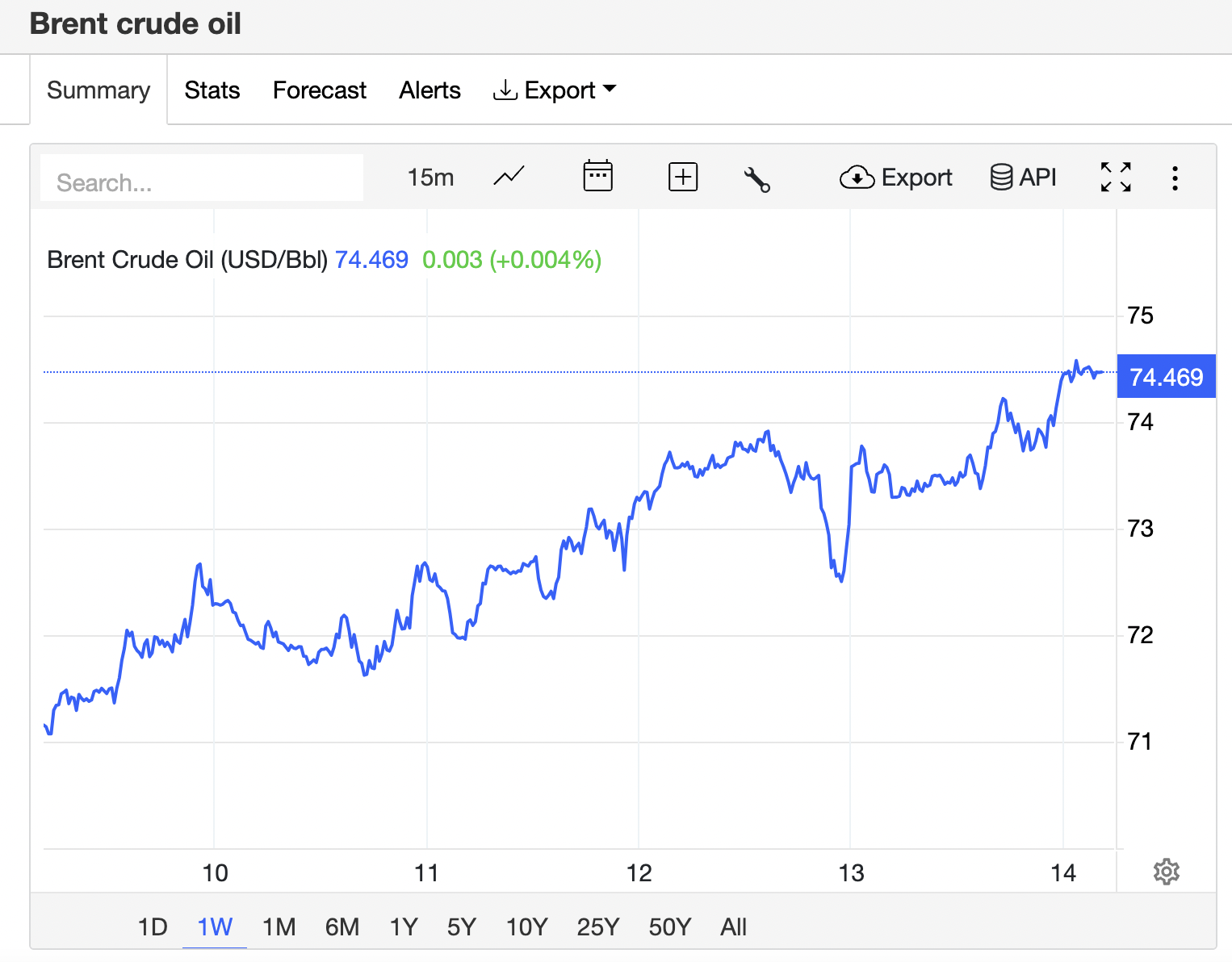Select the 5Y time range
This screenshot has width=1232, height=962.
[x=461, y=926]
